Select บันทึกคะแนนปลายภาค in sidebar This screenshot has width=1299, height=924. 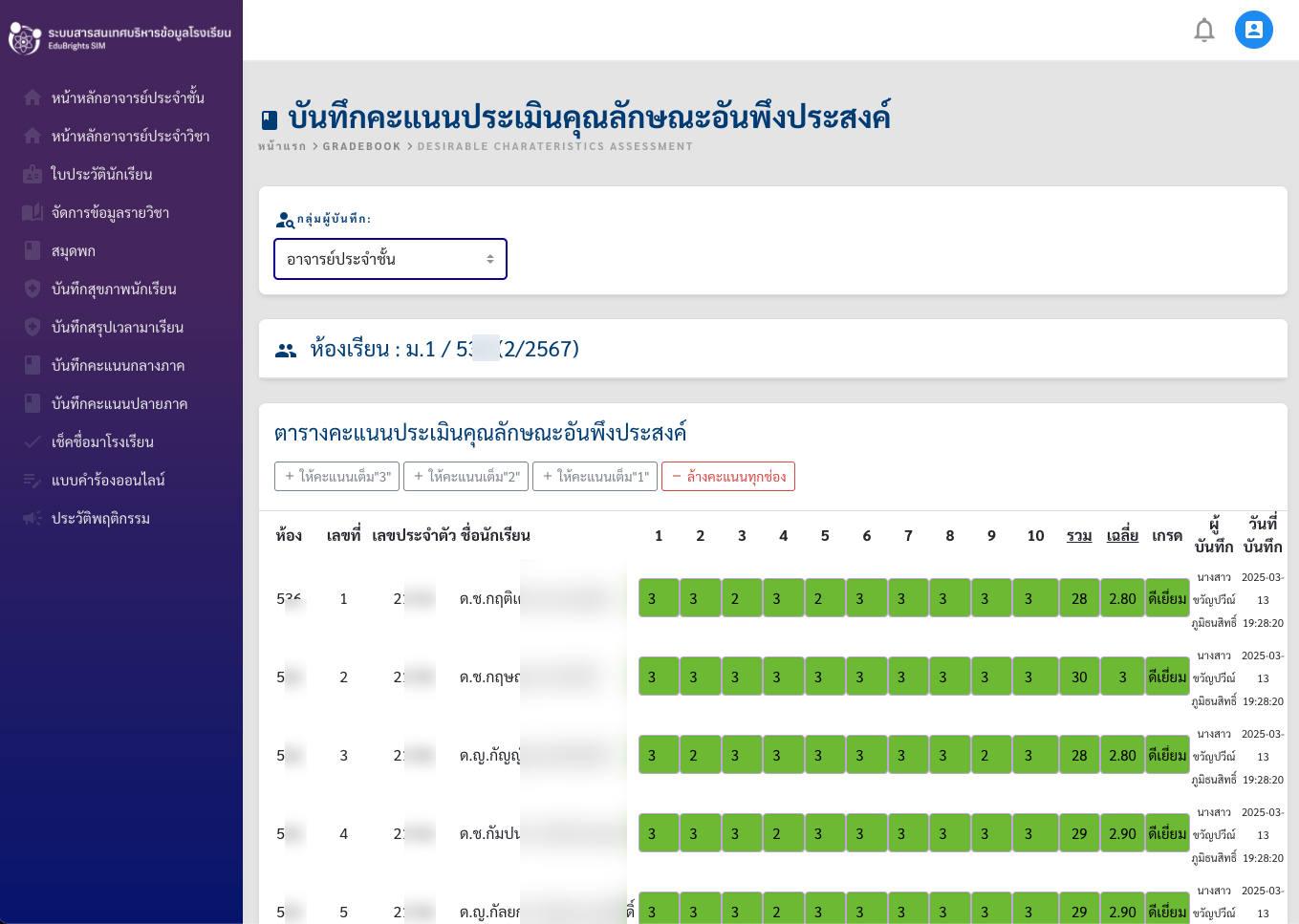point(119,403)
